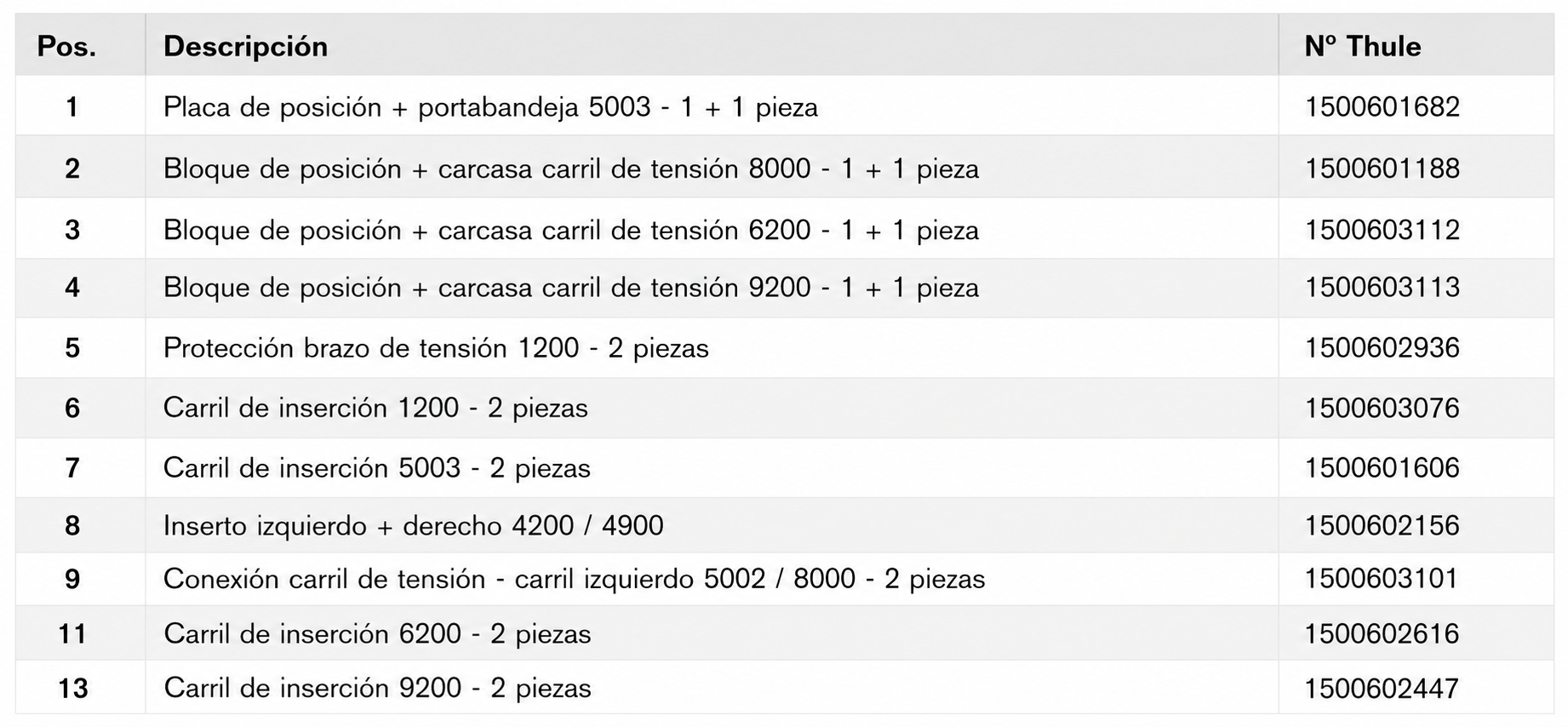Click Carril de inserción 6200 description

point(377,633)
